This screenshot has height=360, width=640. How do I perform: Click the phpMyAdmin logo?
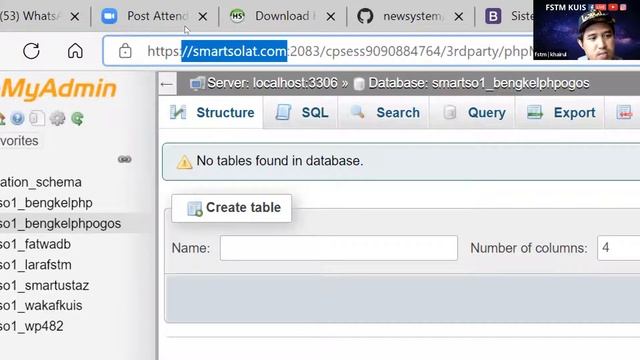[58, 88]
